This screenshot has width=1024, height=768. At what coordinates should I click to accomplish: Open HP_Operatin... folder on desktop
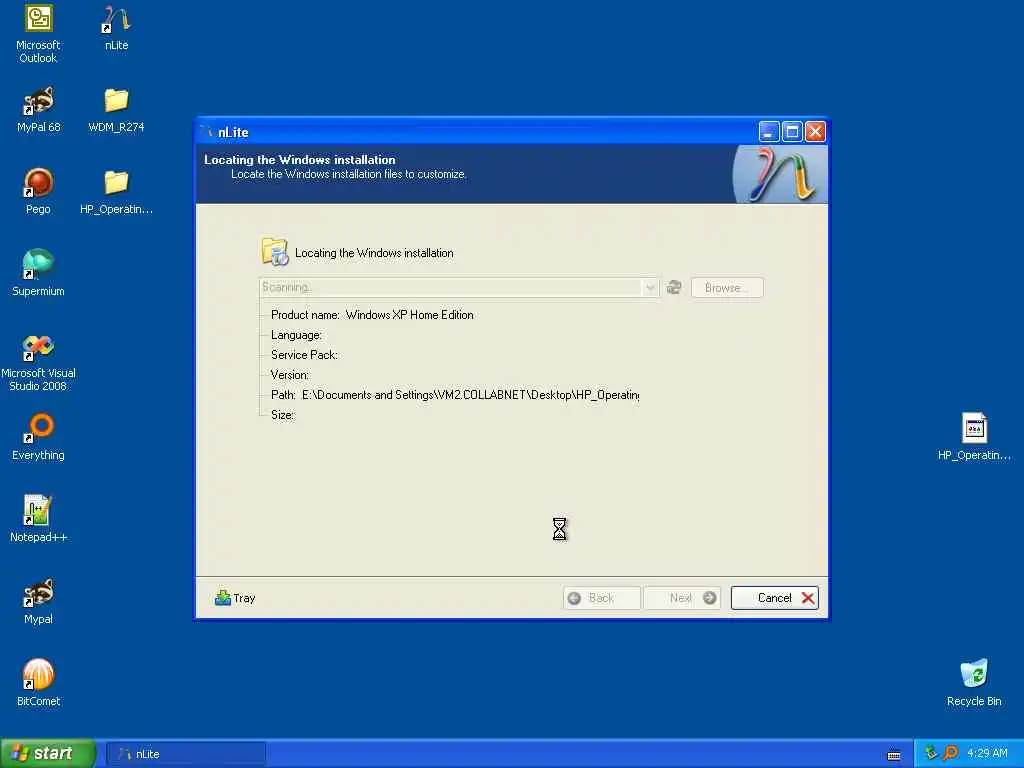[x=116, y=191]
